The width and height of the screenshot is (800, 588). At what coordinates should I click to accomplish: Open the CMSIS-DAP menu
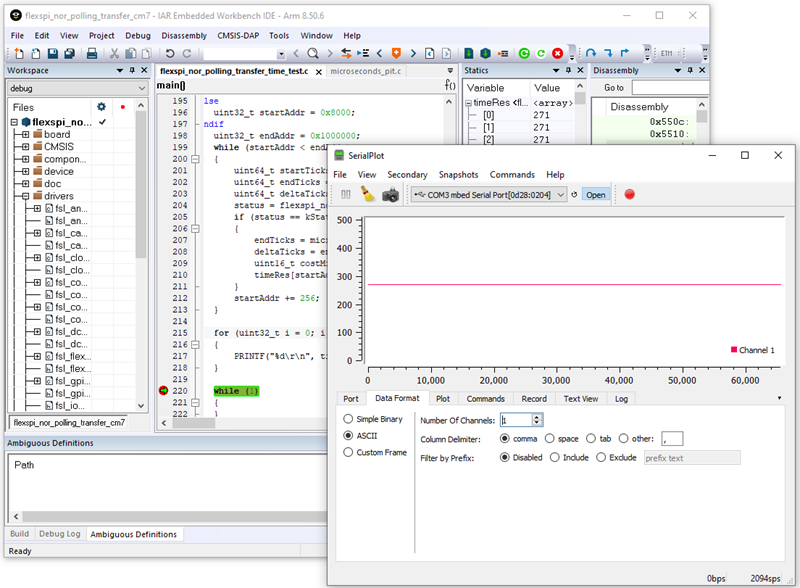[238, 35]
